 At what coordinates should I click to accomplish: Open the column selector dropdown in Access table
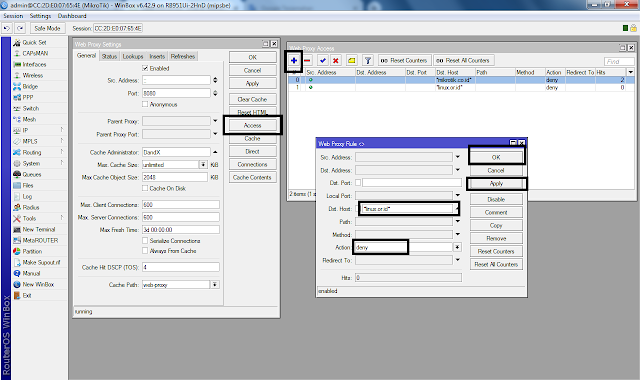point(631,72)
